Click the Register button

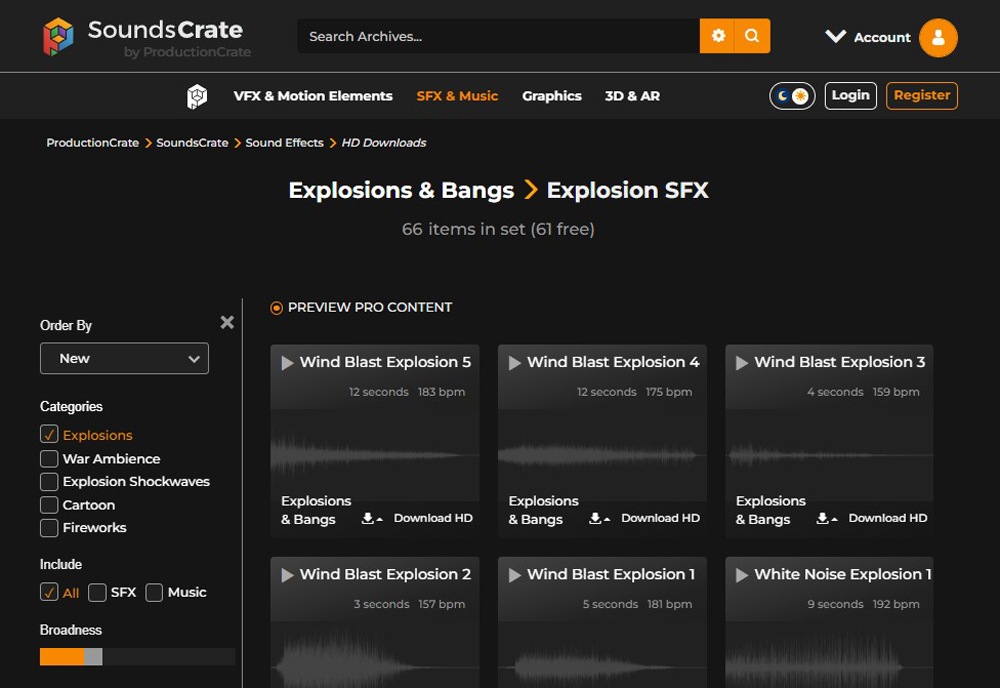pos(921,95)
